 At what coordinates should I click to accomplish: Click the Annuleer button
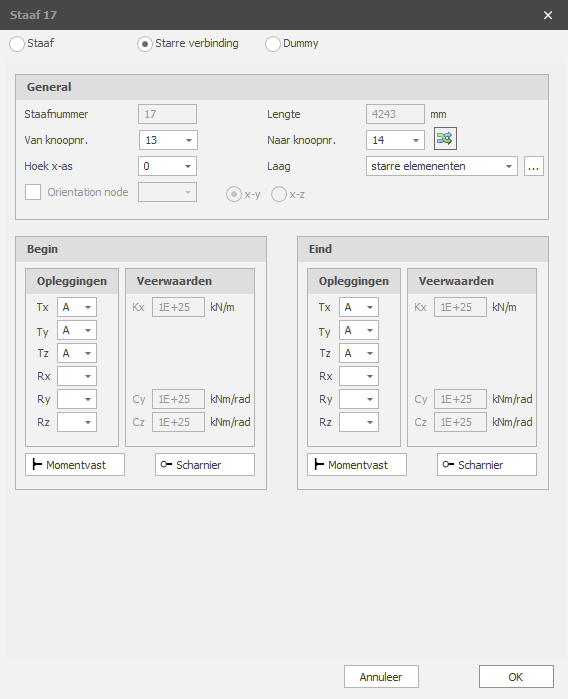pos(381,677)
